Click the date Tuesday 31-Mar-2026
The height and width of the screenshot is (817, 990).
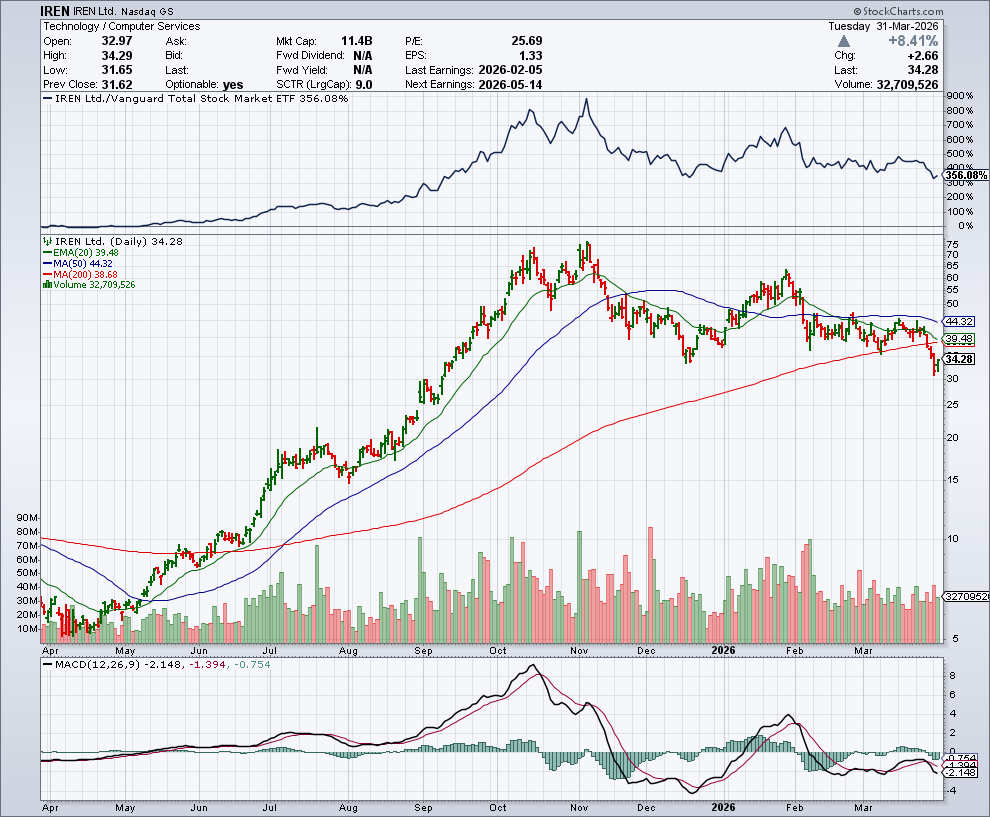click(883, 27)
